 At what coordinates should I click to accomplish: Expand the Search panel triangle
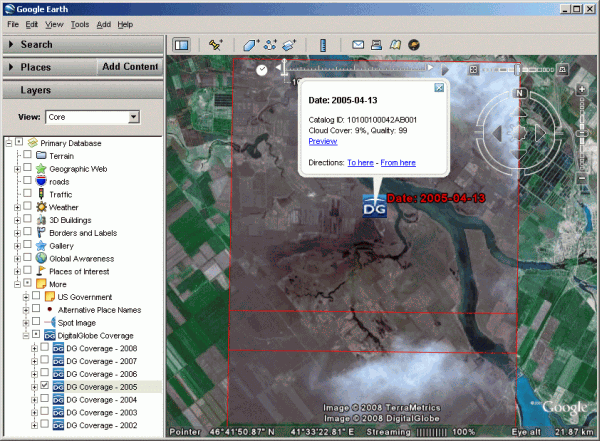point(11,44)
